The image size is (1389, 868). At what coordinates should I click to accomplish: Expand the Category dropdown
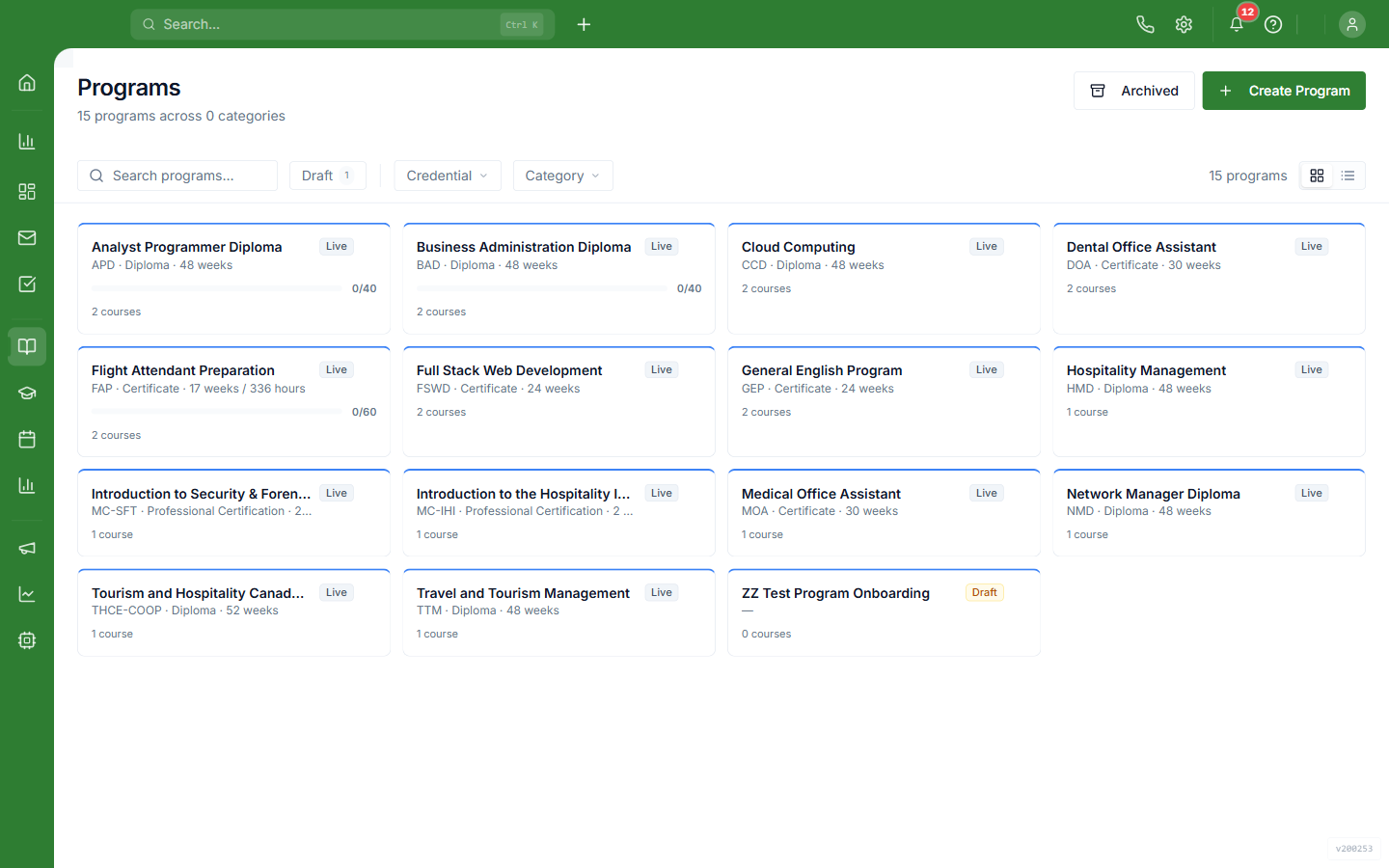[x=563, y=176]
